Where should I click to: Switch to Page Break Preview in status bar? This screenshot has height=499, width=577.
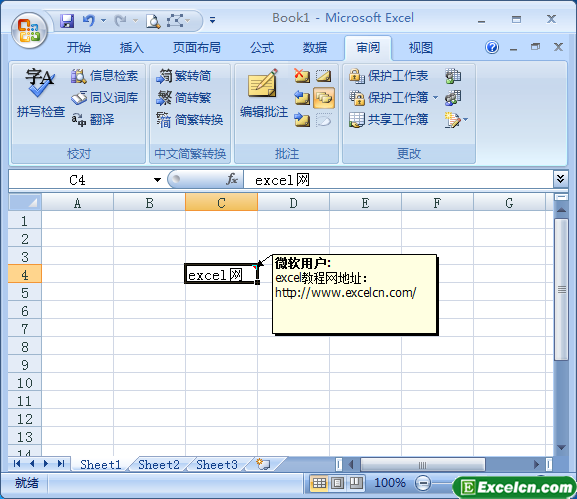tap(356, 483)
